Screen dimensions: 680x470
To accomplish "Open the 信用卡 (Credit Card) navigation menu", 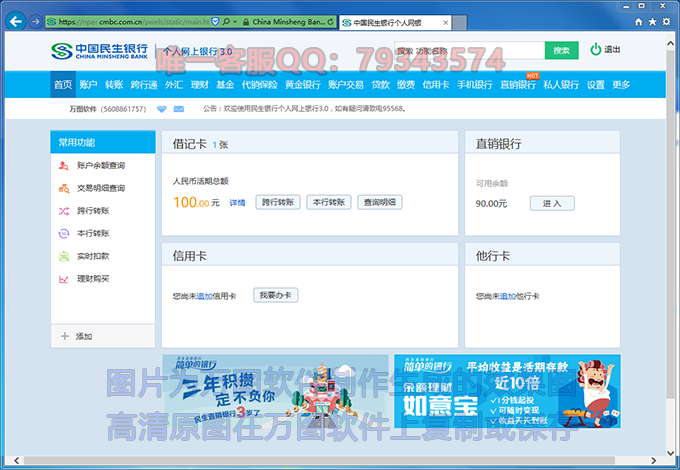I will (x=436, y=85).
